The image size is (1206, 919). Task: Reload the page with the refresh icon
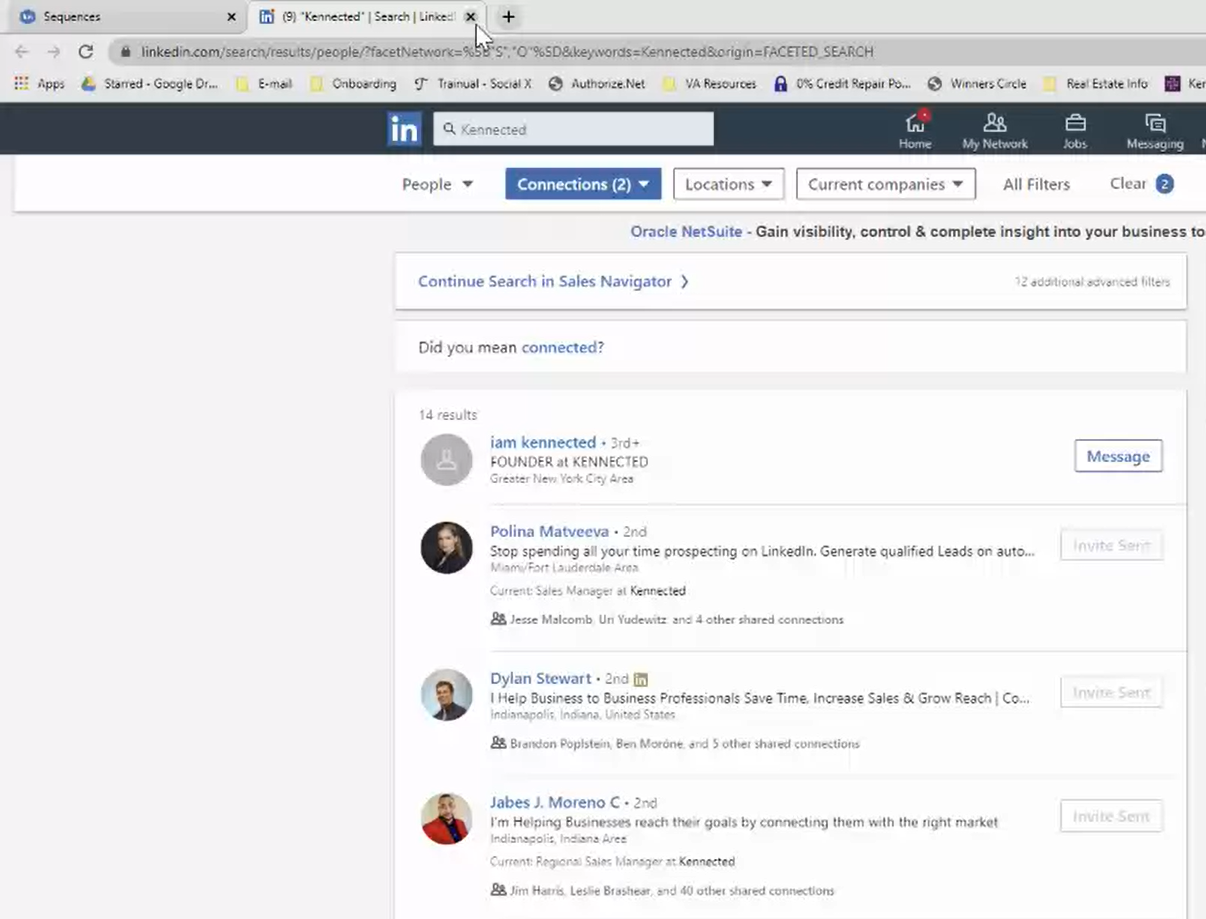coord(86,51)
